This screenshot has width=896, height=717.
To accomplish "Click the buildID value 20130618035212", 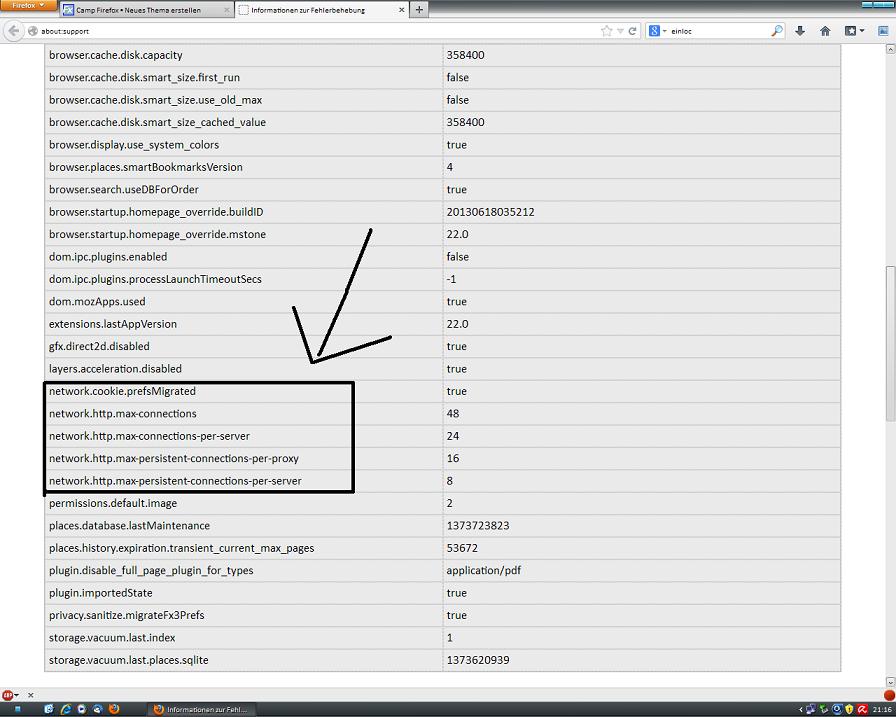I will click(490, 211).
